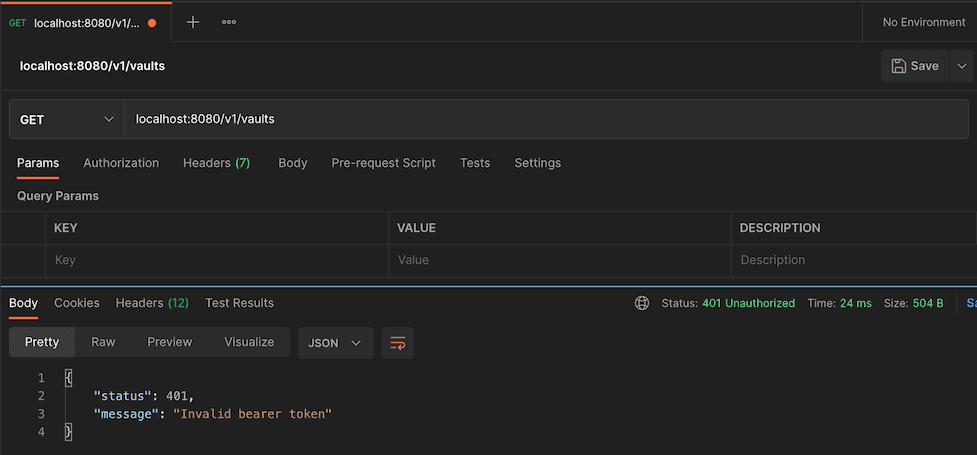977x455 pixels.
Task: Expand the Save options arrow
Action: pos(961,66)
